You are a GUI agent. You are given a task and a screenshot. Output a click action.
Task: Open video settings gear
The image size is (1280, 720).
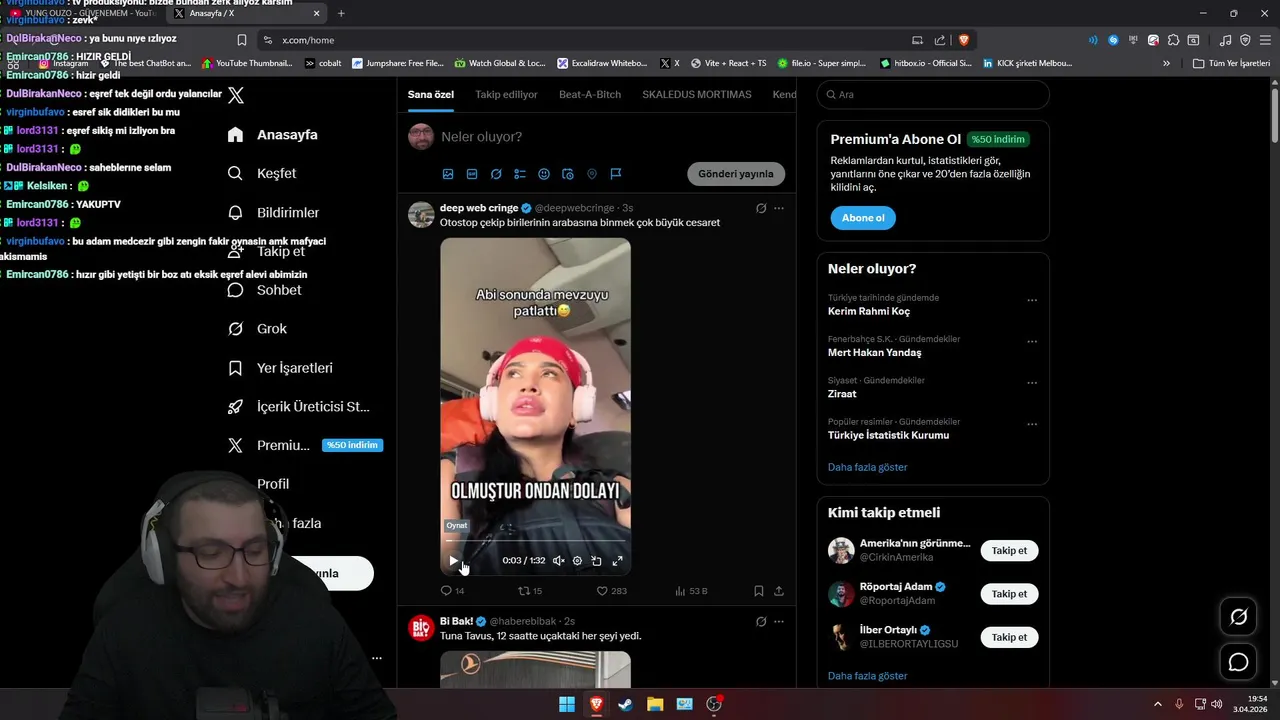point(577,561)
